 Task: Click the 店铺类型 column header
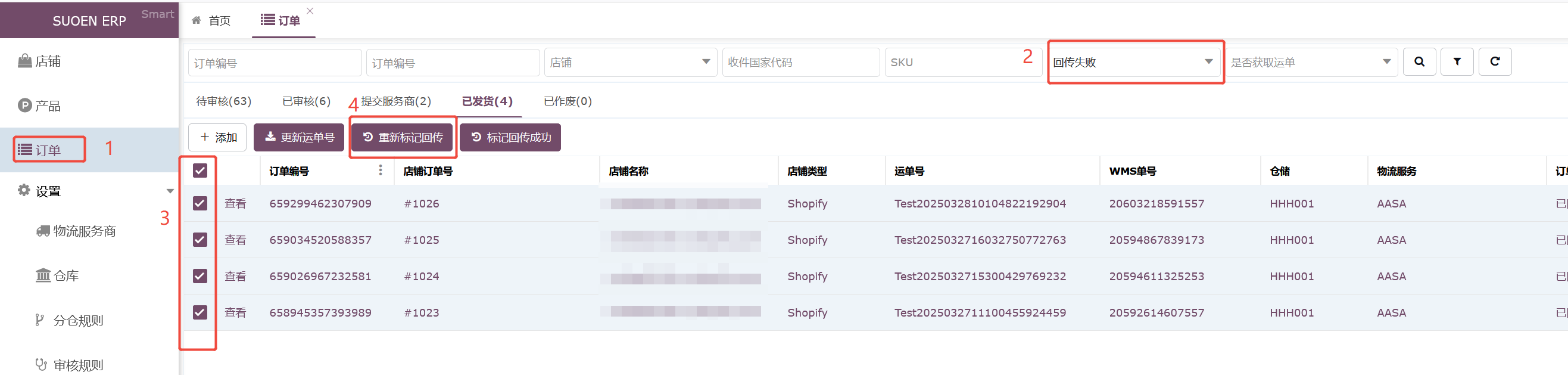pos(806,171)
